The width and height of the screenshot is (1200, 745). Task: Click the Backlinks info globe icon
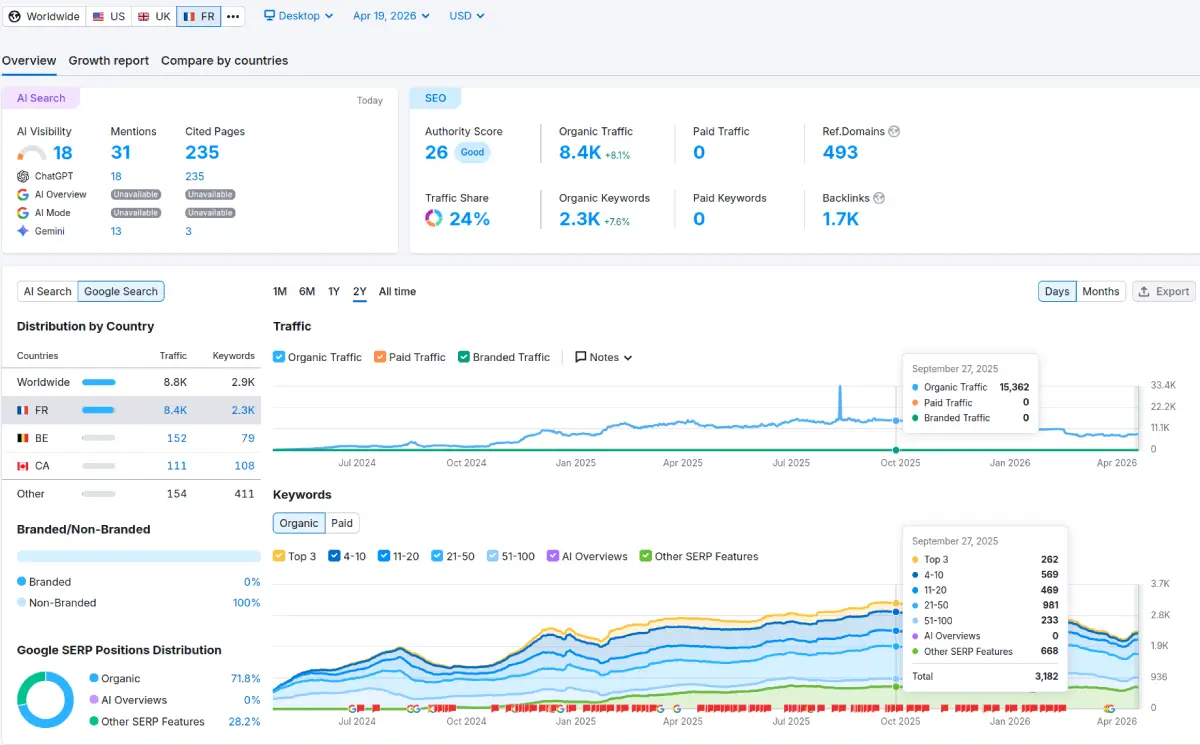coord(878,198)
